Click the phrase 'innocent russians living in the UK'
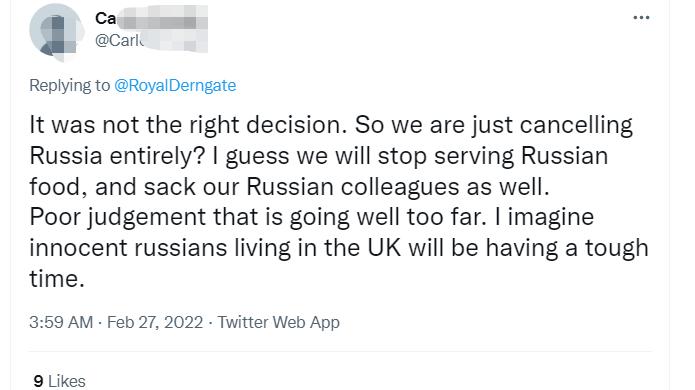This screenshot has width=695, height=390. pyautogui.click(x=215, y=248)
